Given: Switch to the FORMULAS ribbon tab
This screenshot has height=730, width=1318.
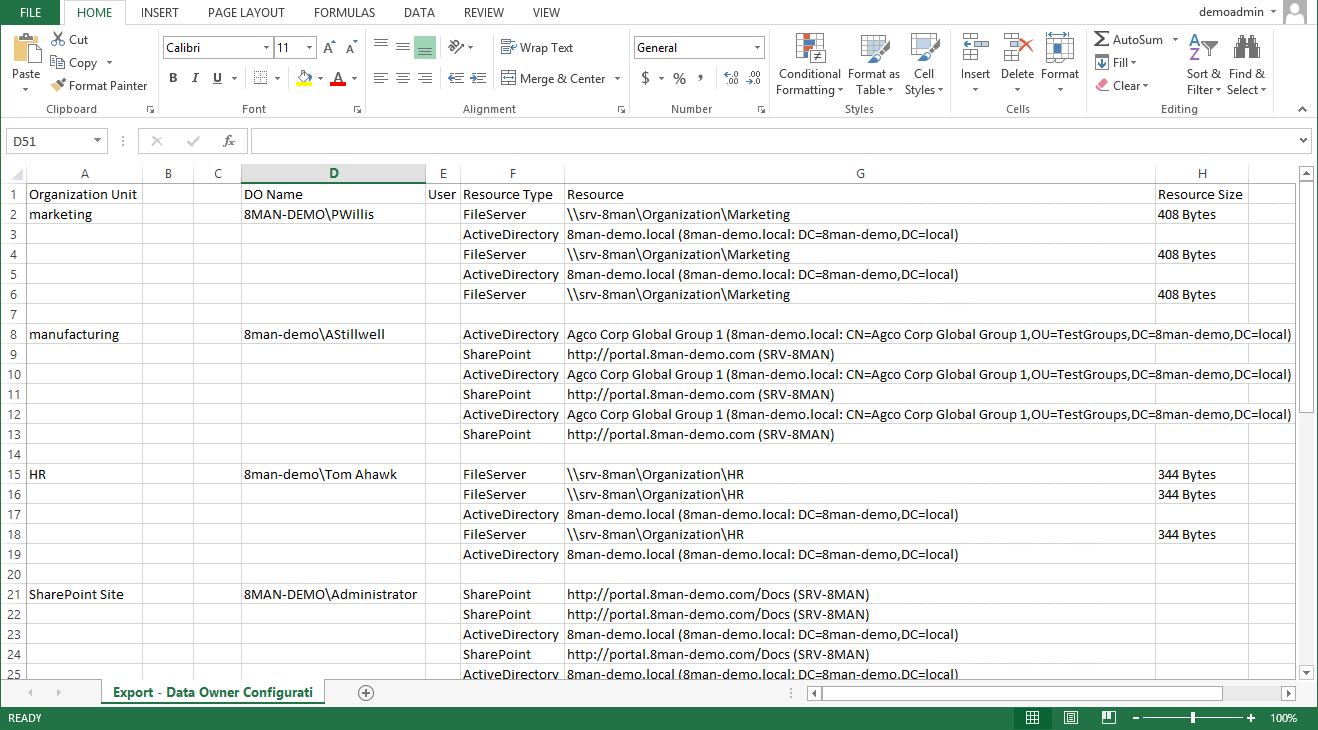Looking at the screenshot, I should coord(344,13).
